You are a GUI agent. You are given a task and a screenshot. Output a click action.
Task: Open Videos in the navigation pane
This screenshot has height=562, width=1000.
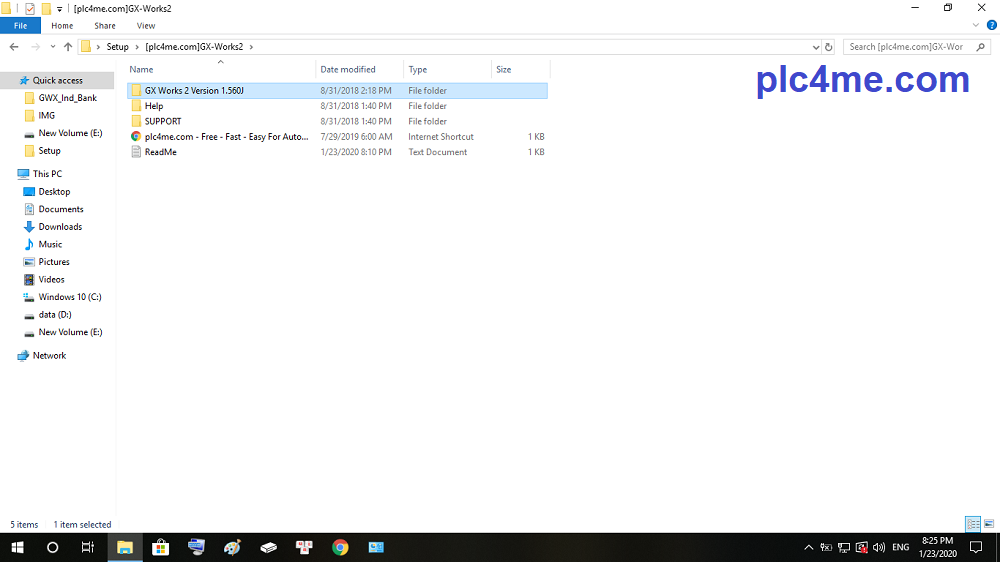click(51, 279)
